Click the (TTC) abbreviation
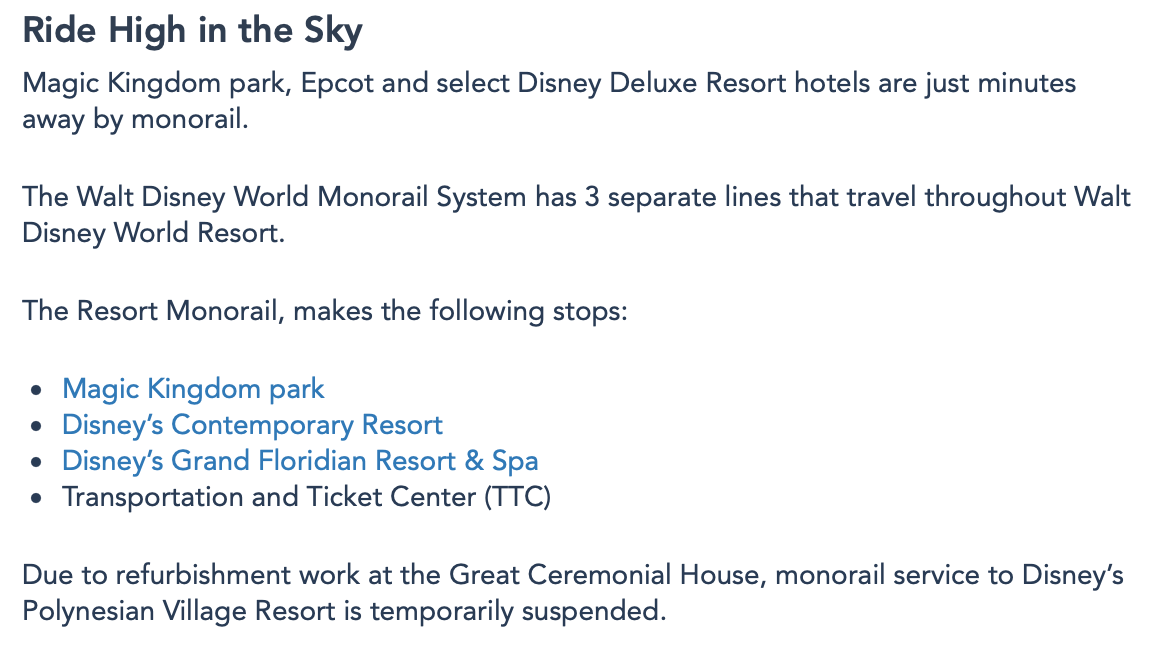1170x662 pixels. click(x=518, y=497)
